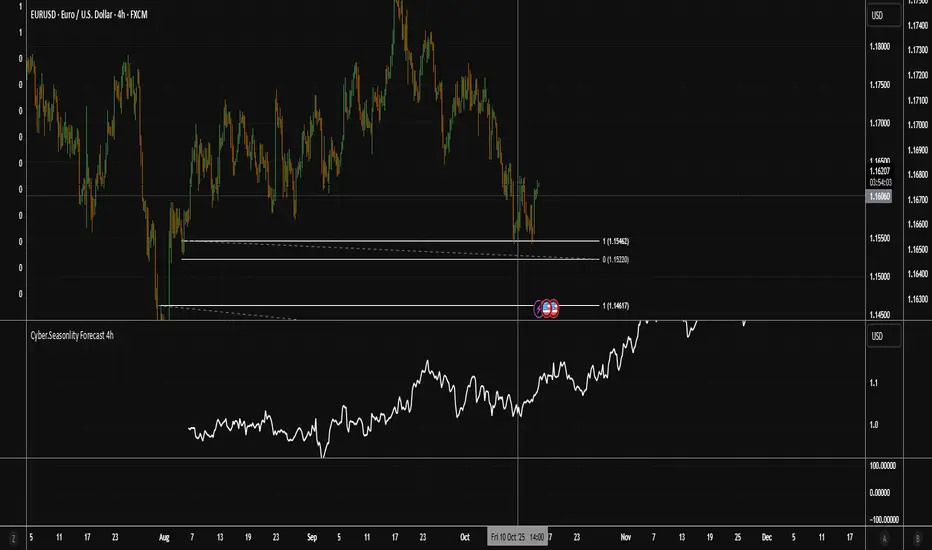Image resolution: width=932 pixels, height=550 pixels.
Task: Click the Aug label on the time axis
Action: (164, 538)
